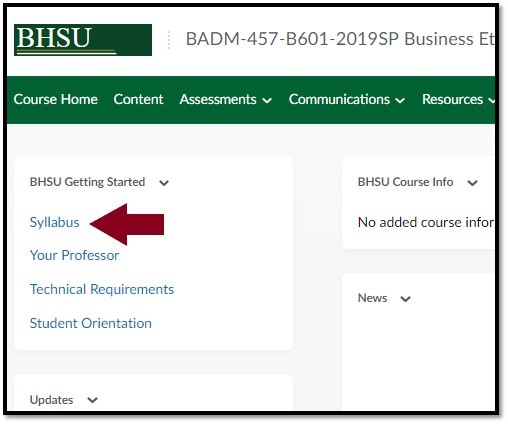Click the BHSU logo
Image resolution: width=508 pixels, height=424 pixels.
[x=83, y=40]
